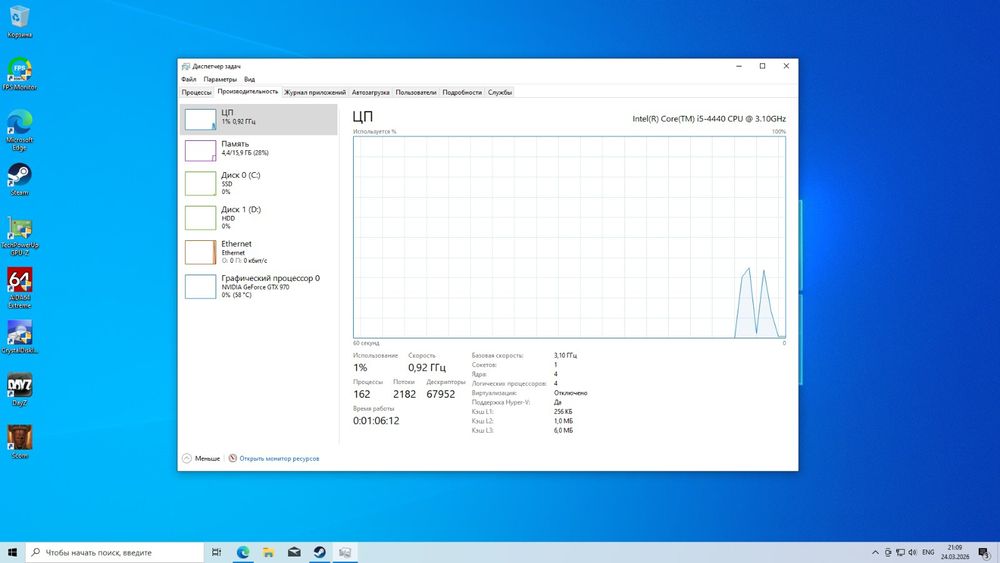Viewport: 1000px width, 563px height.
Task: Select the DayZ desktop shortcut
Action: pyautogui.click(x=19, y=390)
